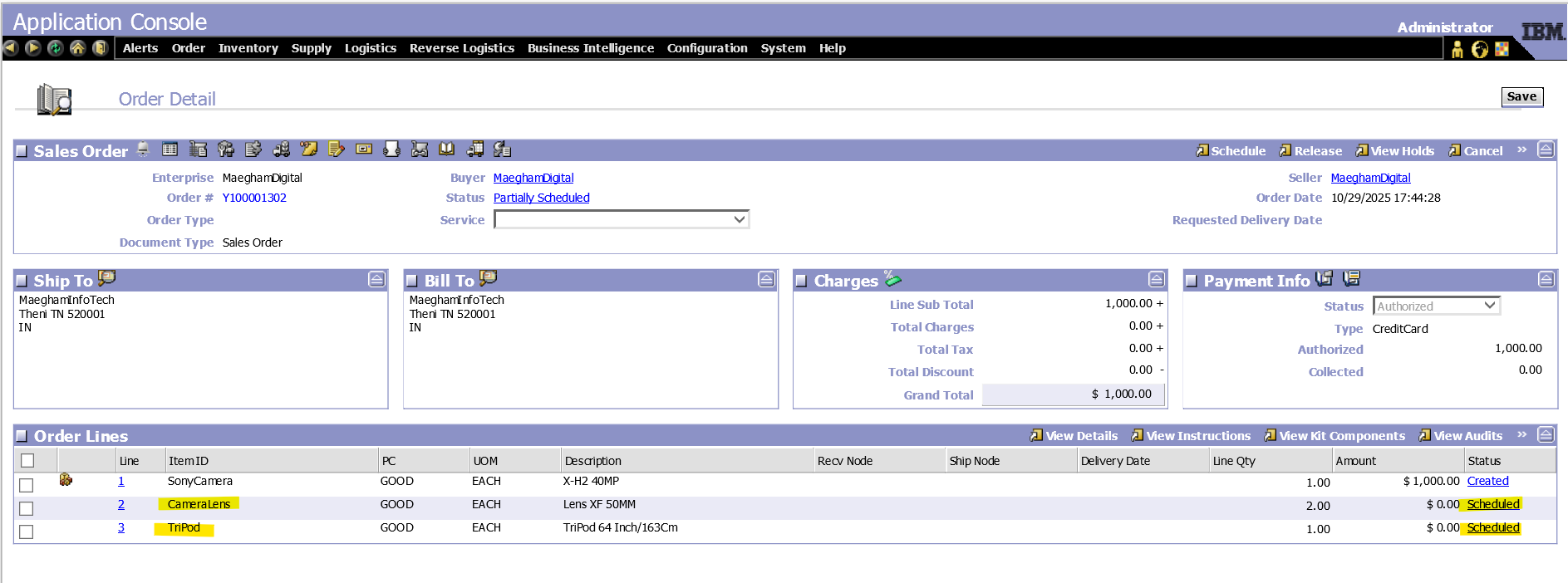Open the Partially Scheduled status link

(x=541, y=198)
